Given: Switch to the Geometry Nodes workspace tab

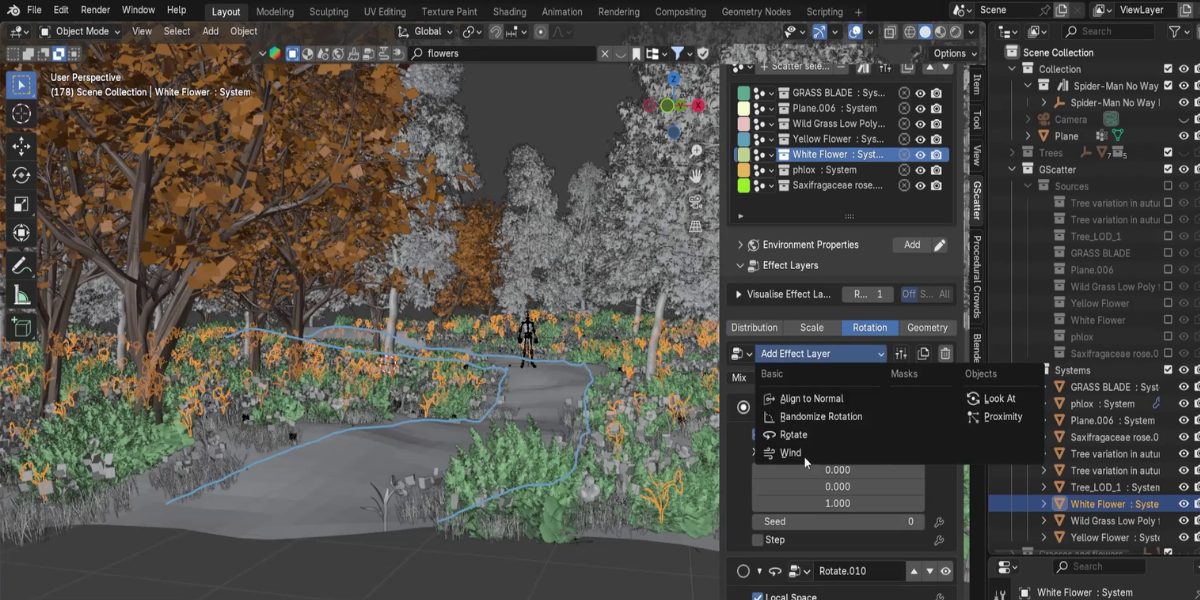Looking at the screenshot, I should pos(755,11).
